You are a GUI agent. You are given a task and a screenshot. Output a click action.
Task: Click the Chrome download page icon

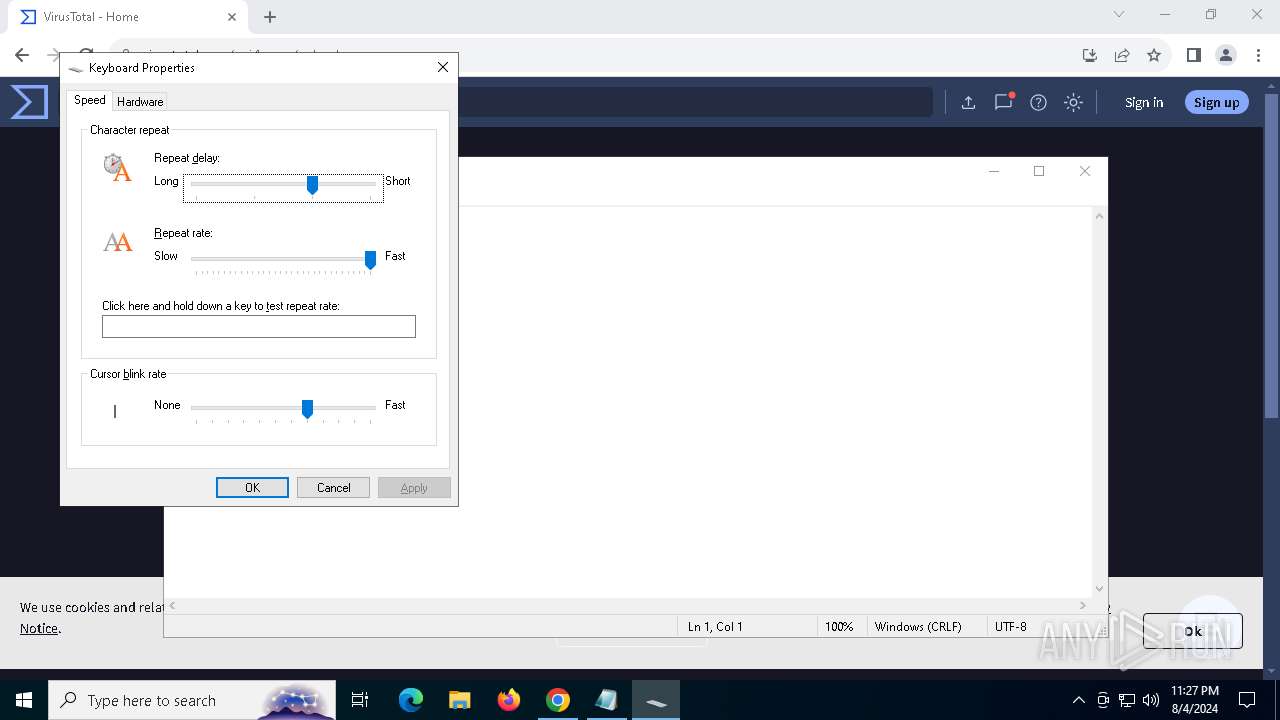1090,55
